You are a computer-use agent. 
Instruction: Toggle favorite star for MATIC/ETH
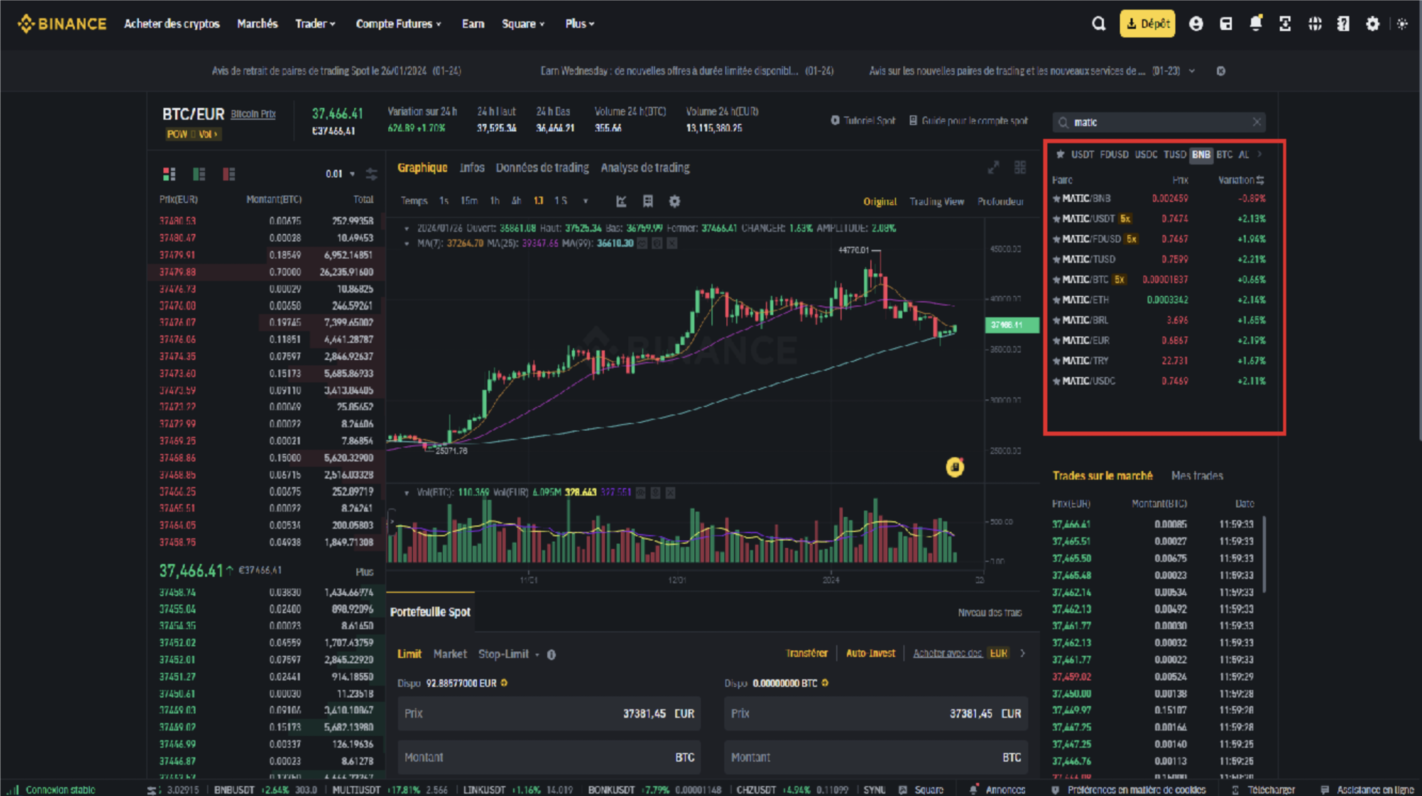point(1056,300)
